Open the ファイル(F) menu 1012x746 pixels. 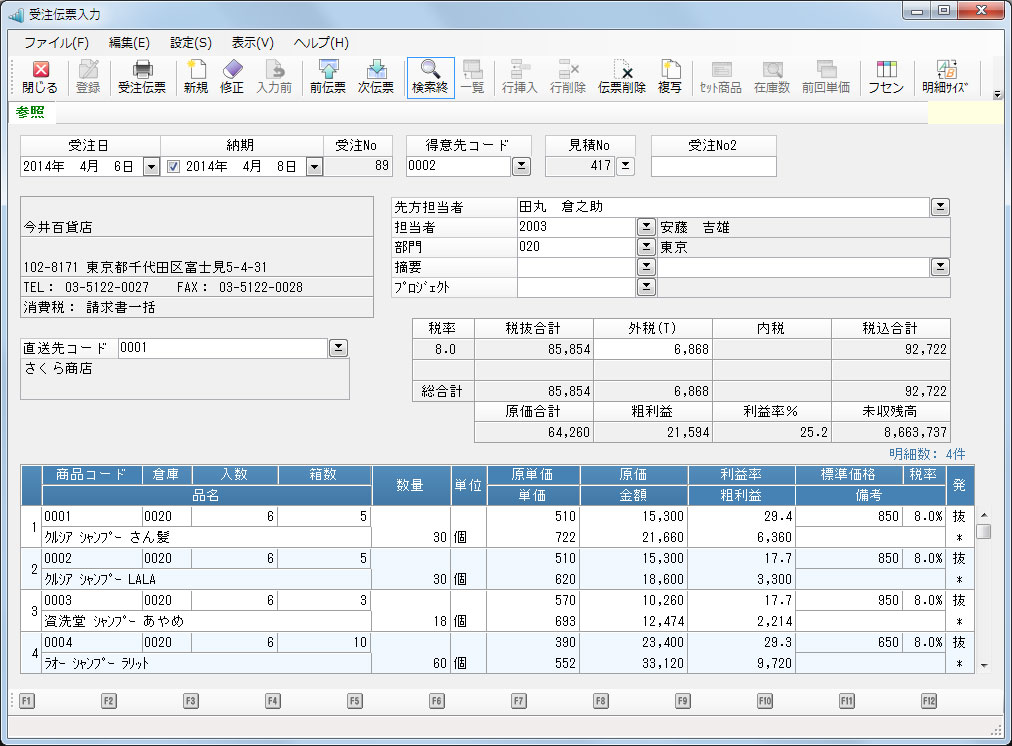pos(56,43)
